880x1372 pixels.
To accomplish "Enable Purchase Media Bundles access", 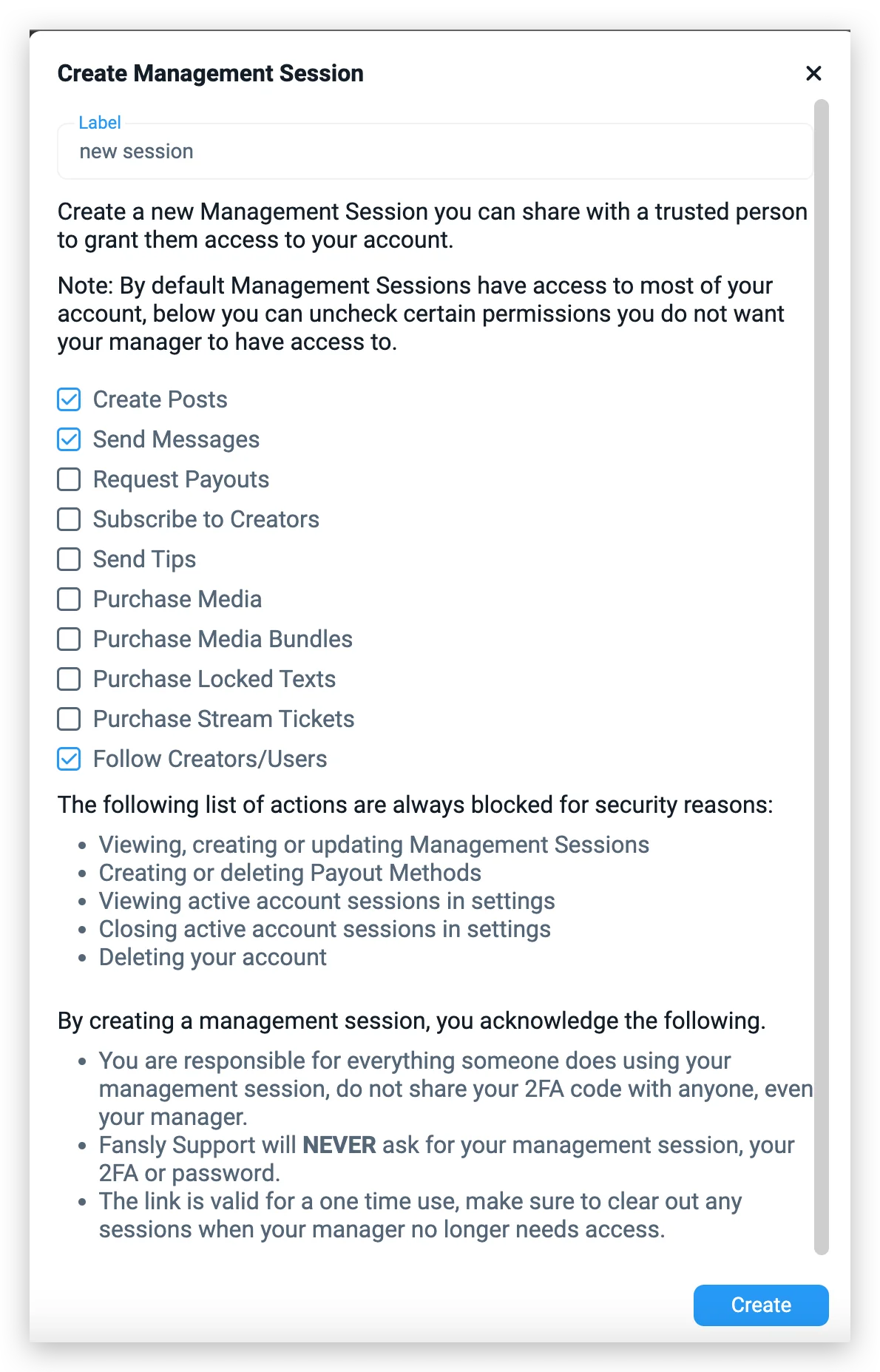I will 68,639.
